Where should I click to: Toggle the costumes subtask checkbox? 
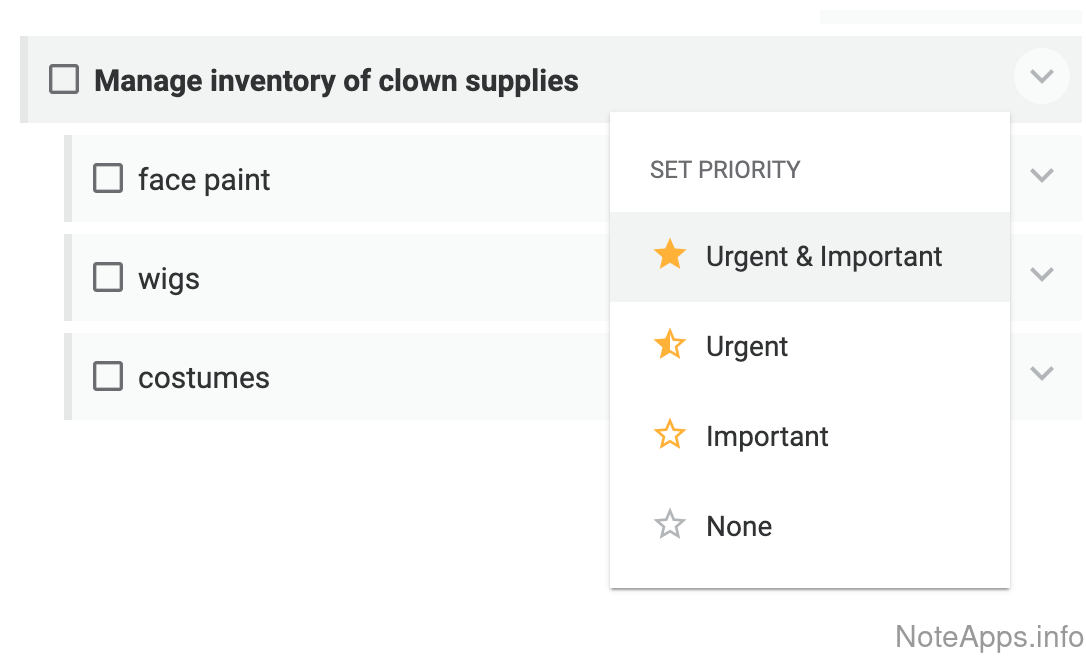coord(108,376)
